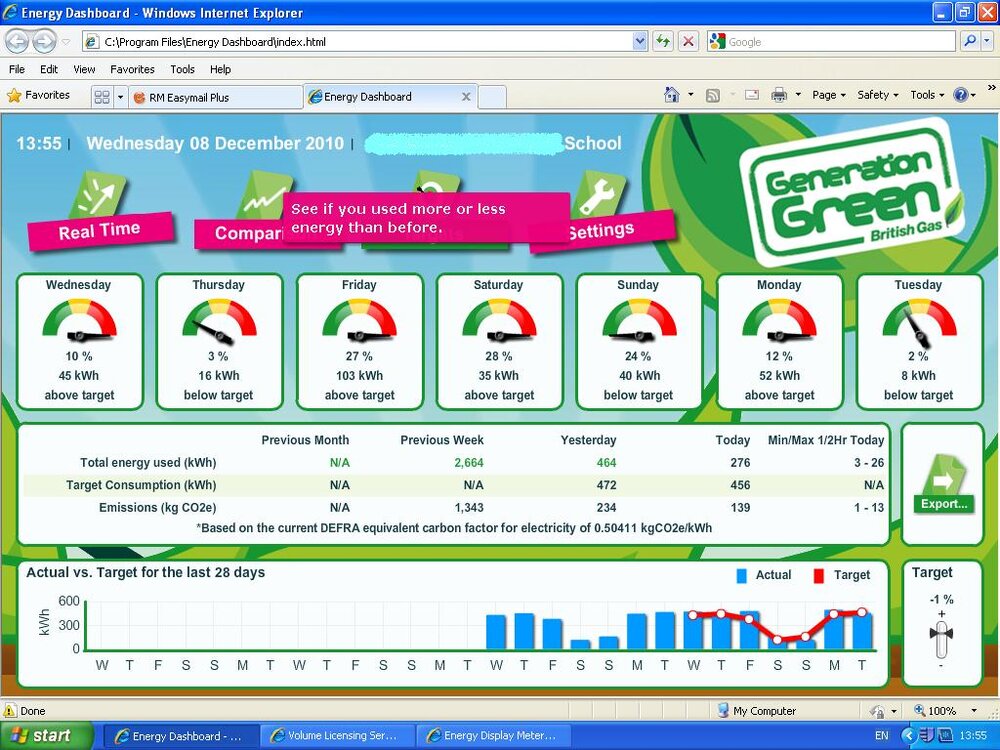Expand hidden system tray icons

[908, 735]
